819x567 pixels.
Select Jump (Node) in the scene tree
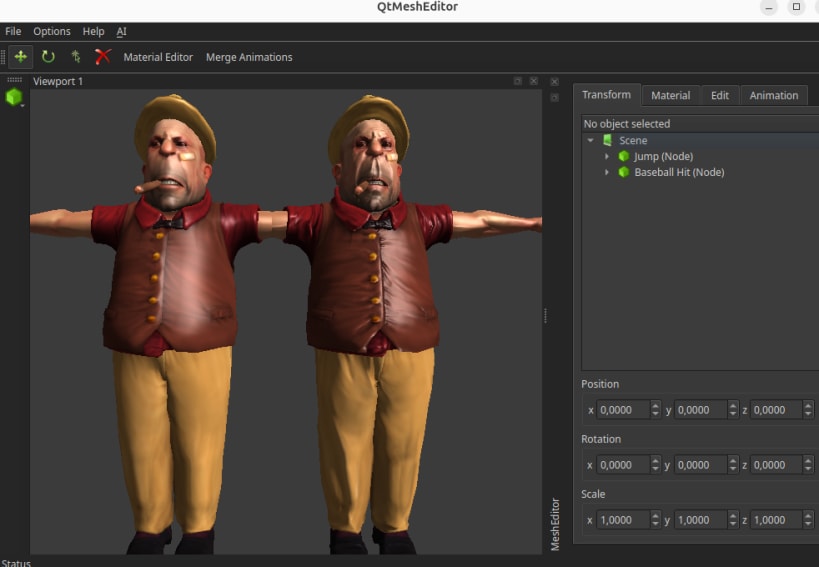[x=663, y=156]
